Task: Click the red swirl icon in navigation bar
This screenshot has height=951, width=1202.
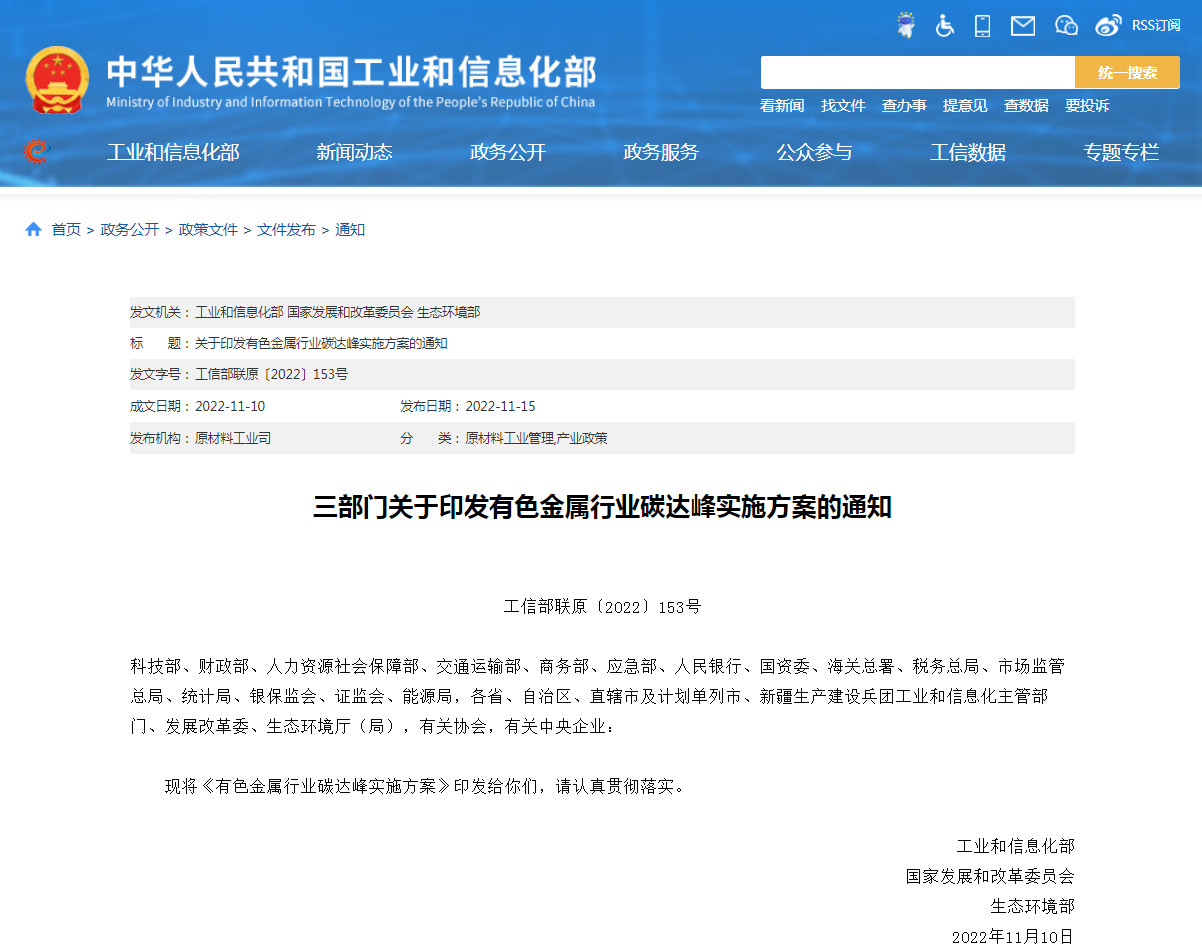Action: [36, 151]
